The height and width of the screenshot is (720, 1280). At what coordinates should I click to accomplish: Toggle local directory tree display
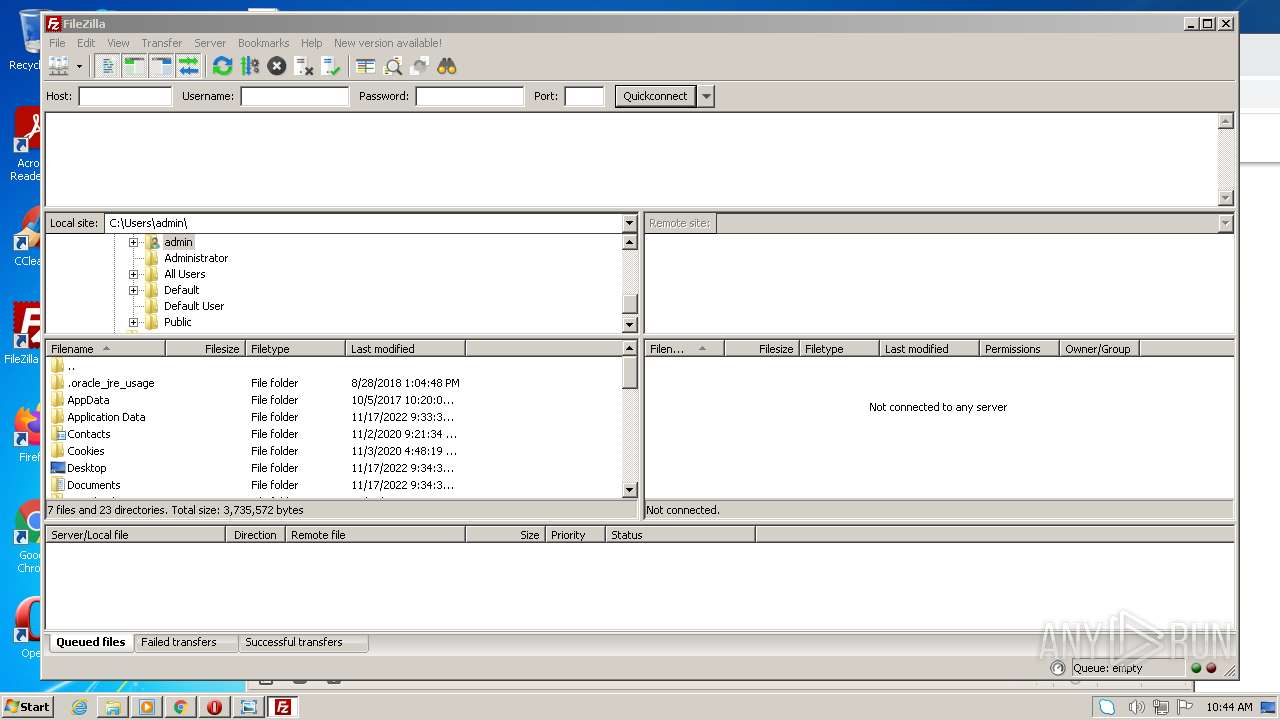point(134,66)
